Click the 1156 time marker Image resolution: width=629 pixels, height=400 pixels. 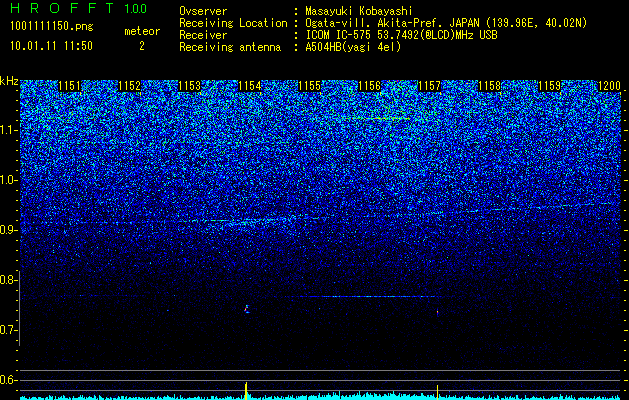[x=370, y=86]
